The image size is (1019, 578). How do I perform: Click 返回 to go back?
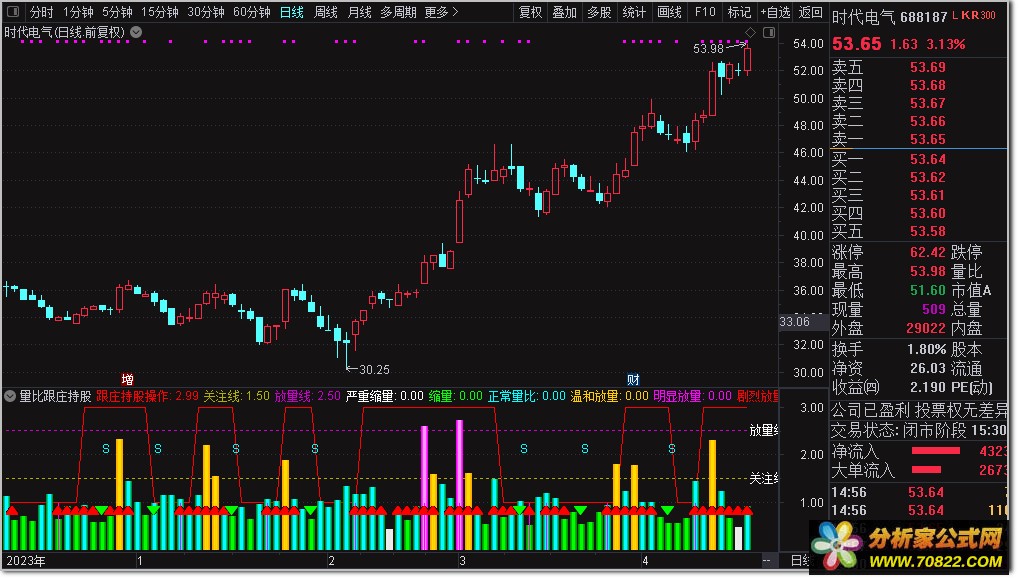coord(810,12)
